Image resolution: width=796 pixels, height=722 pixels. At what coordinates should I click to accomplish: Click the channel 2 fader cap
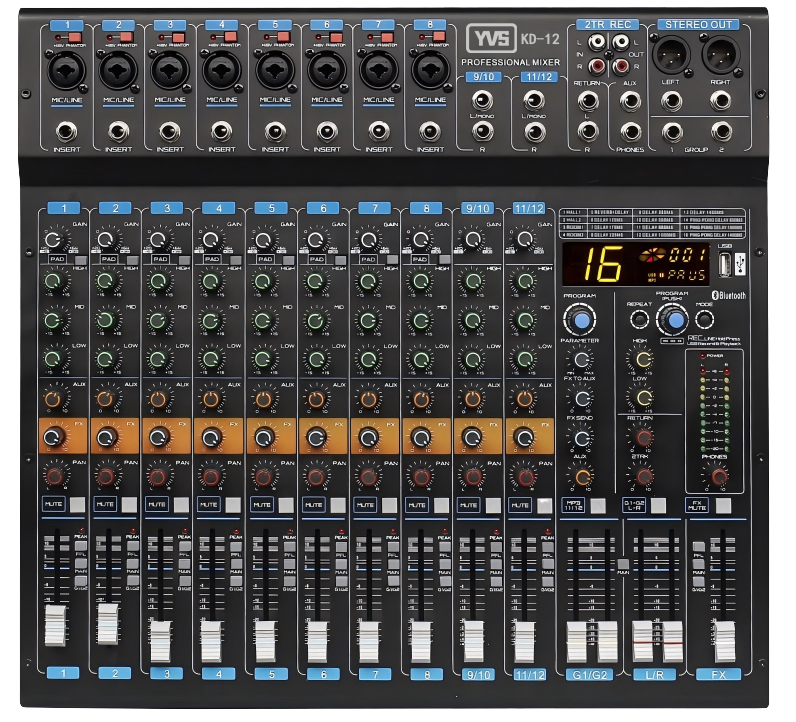tap(108, 622)
